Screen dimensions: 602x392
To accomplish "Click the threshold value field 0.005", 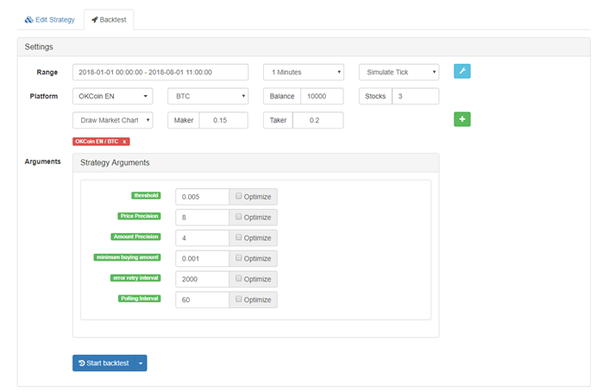I will coord(202,197).
